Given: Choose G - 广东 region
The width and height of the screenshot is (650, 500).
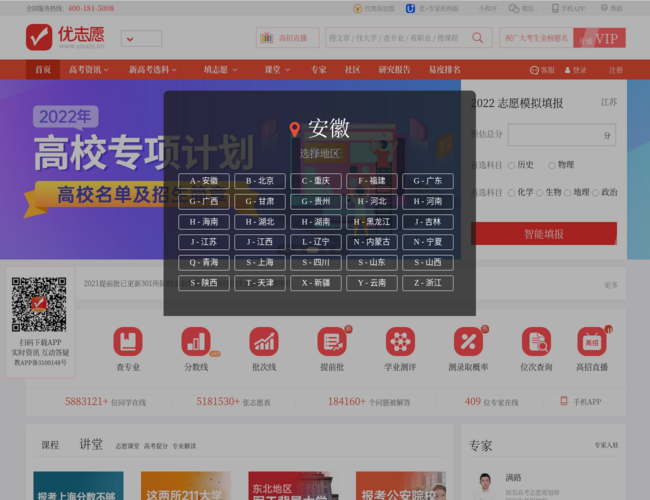Looking at the screenshot, I should pos(428,181).
